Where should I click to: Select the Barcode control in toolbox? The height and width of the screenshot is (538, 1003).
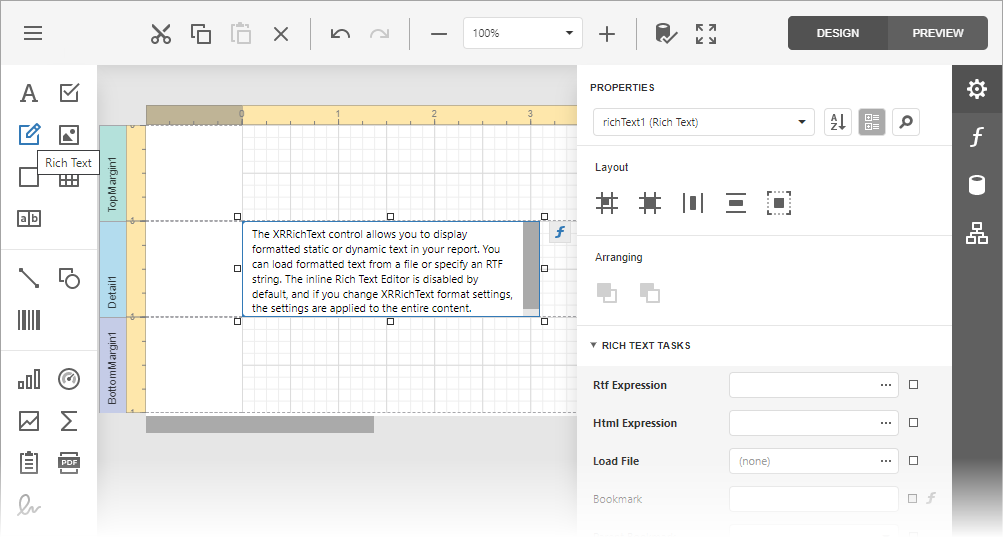[x=29, y=320]
